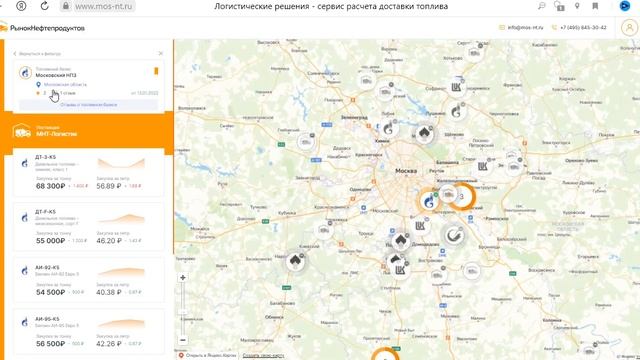Screen dimensions: 640x360
Task: Open the АИ-92-К5 gasoline card
Action: point(89,279)
